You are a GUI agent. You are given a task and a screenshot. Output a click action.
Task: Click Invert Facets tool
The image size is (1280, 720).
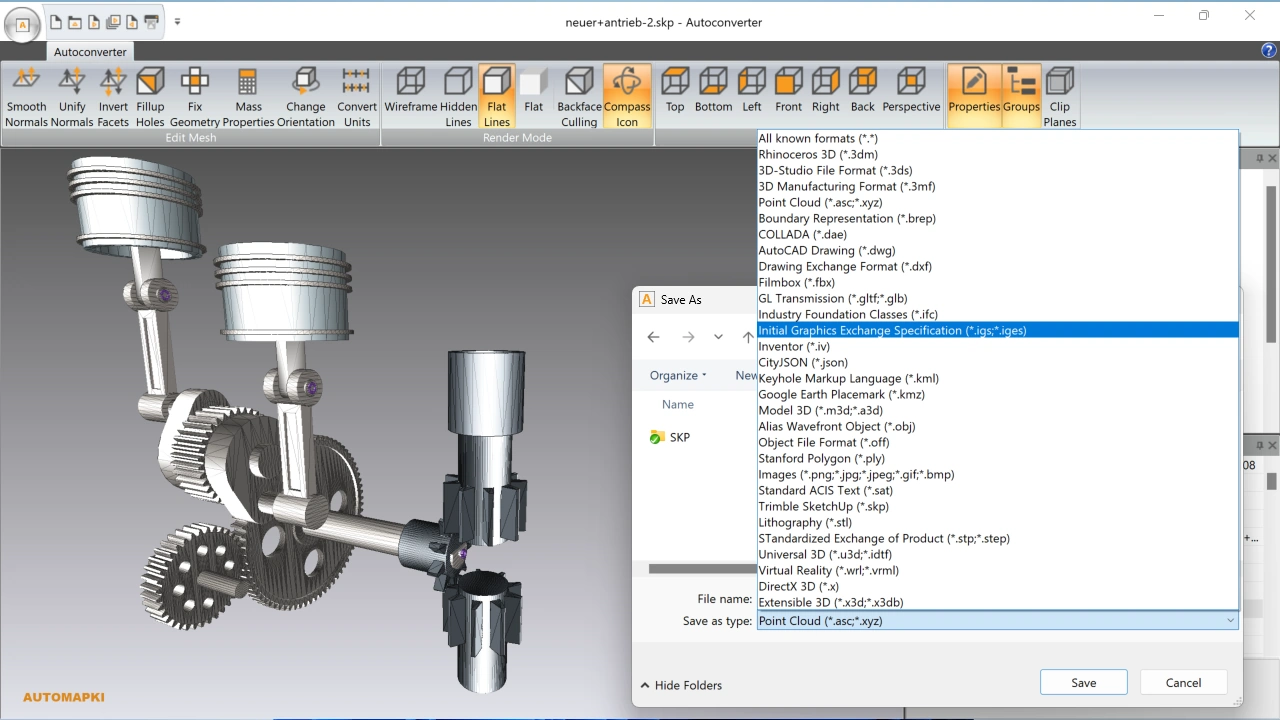113,97
